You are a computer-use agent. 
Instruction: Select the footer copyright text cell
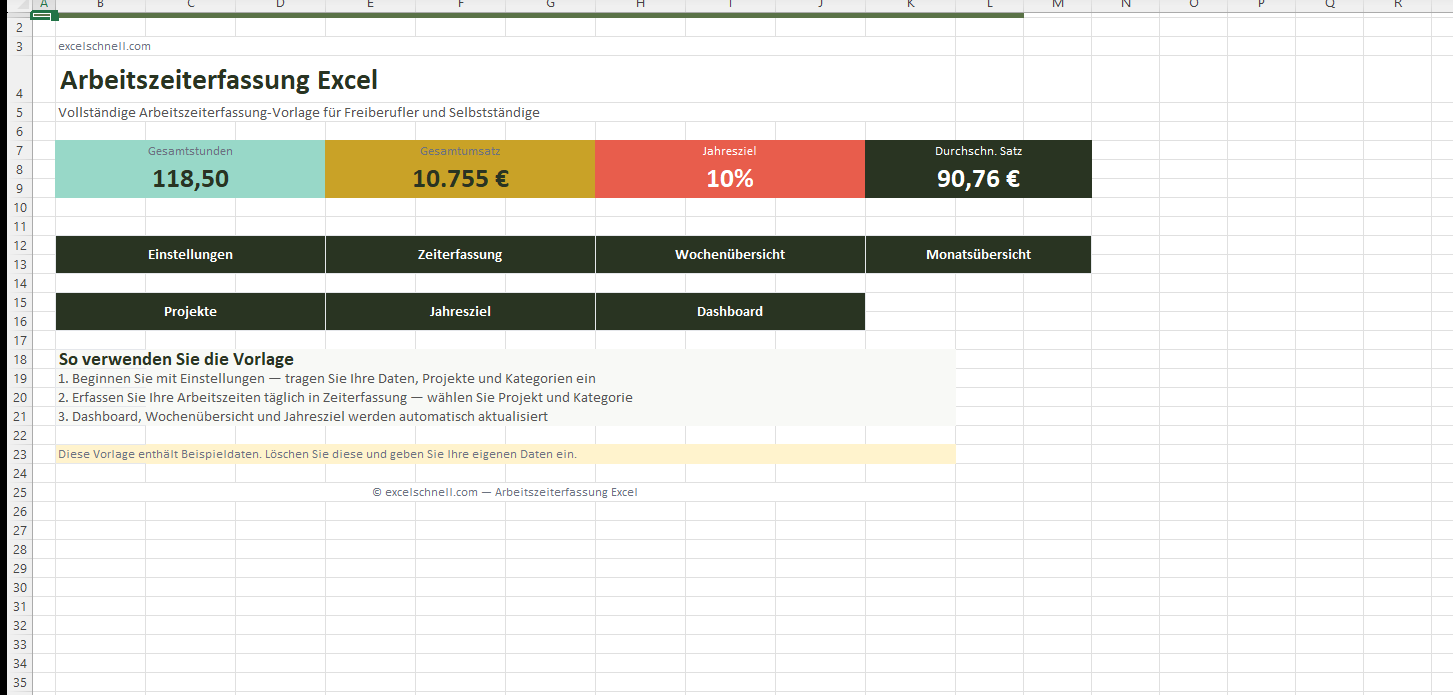(505, 492)
